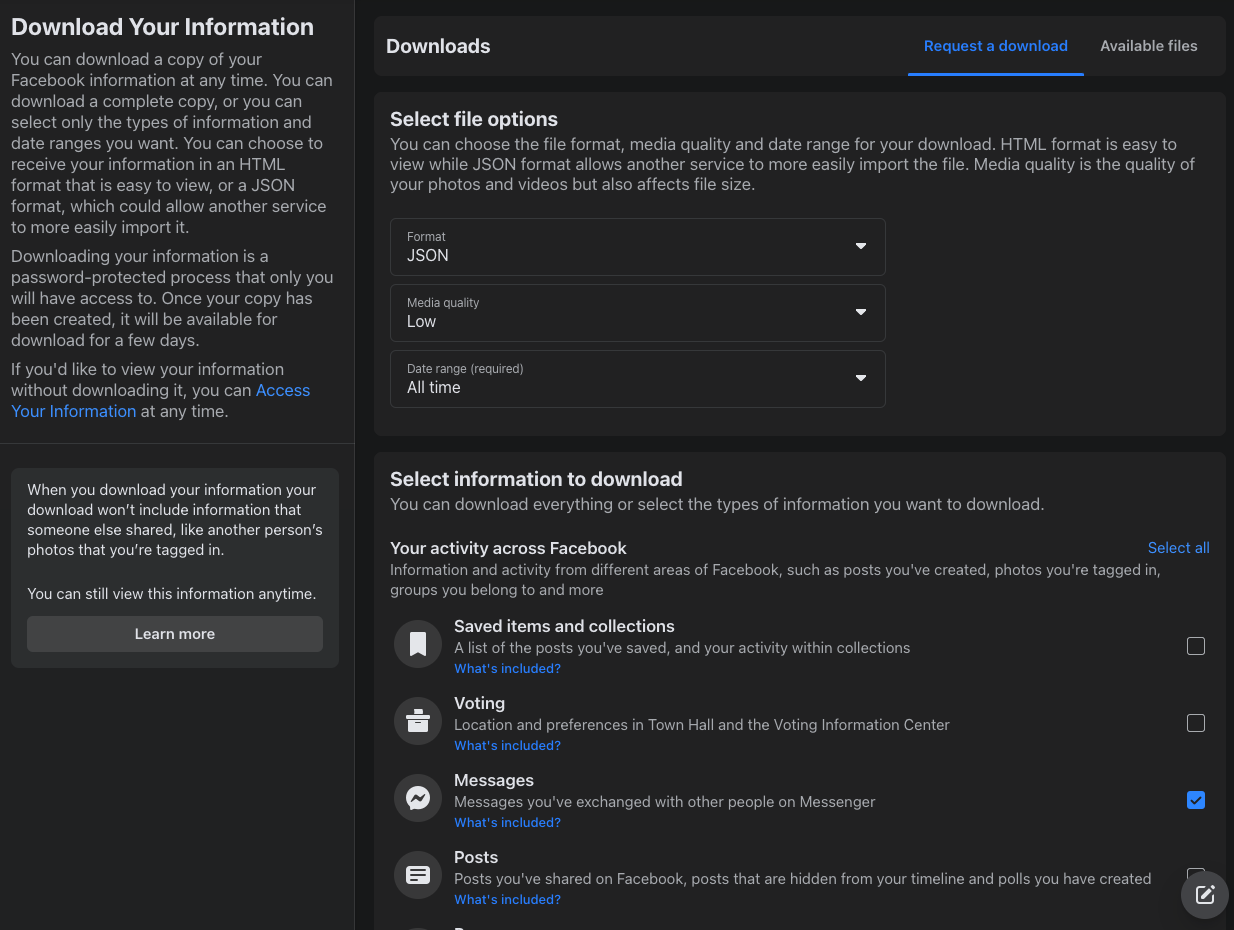
Task: Select the Request a download tab
Action: click(x=996, y=46)
